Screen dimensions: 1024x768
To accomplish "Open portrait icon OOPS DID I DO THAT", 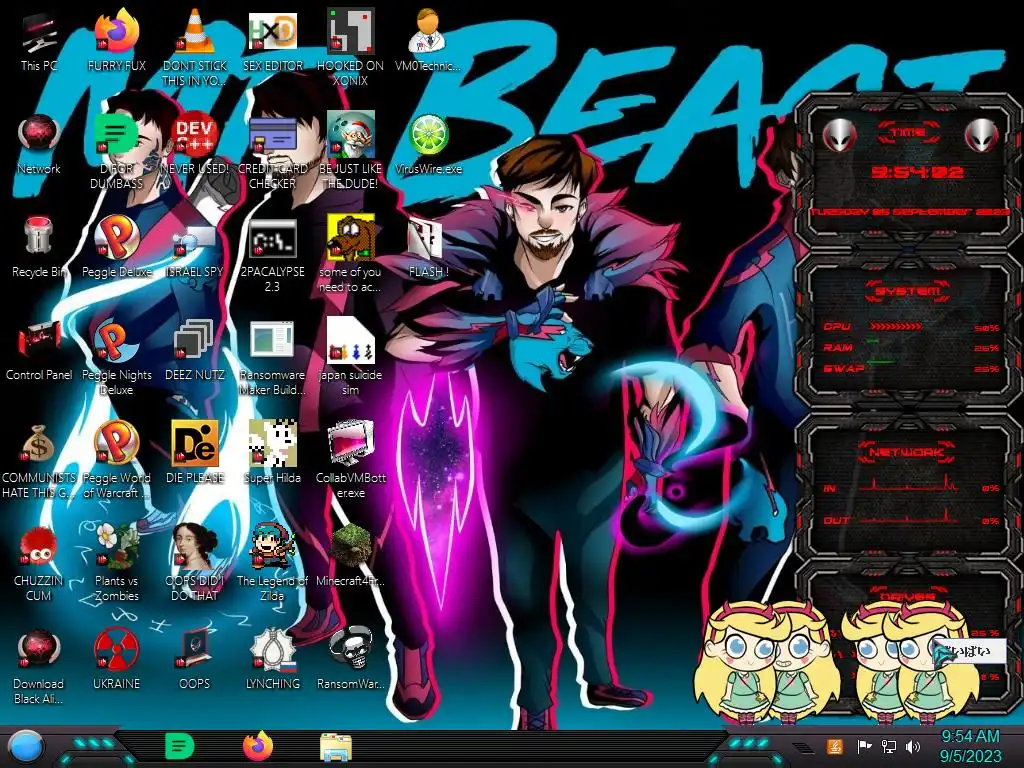I will (x=195, y=547).
